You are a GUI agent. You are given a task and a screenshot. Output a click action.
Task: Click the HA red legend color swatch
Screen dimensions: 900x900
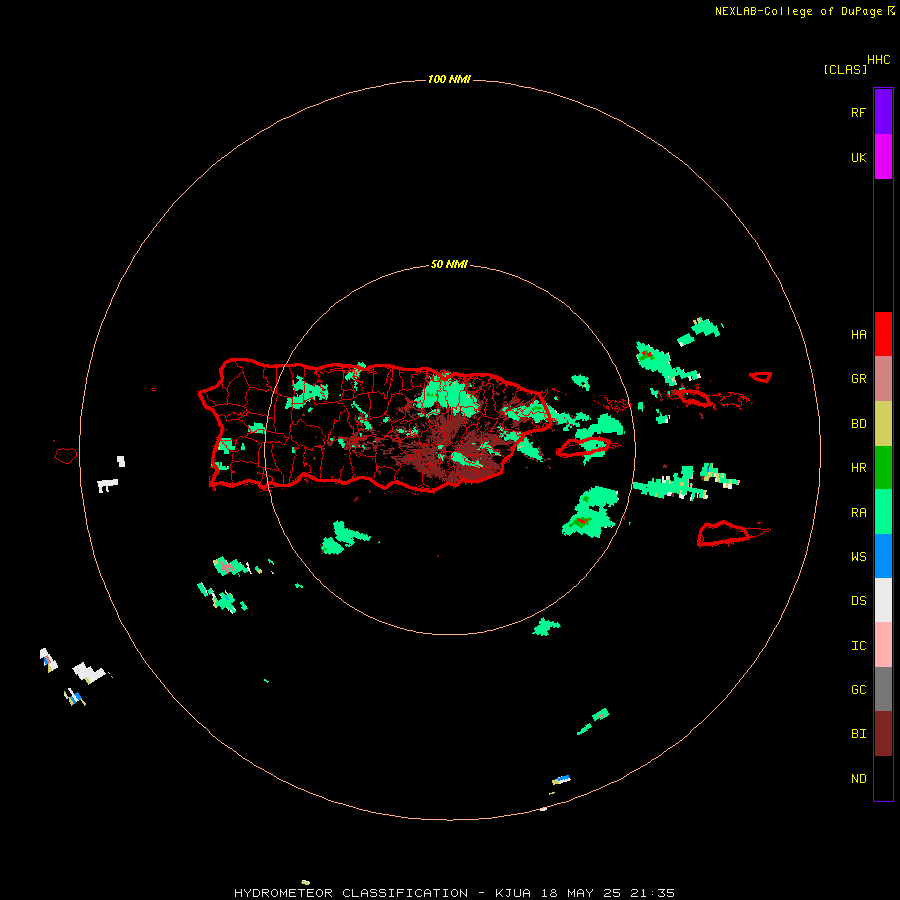[883, 334]
